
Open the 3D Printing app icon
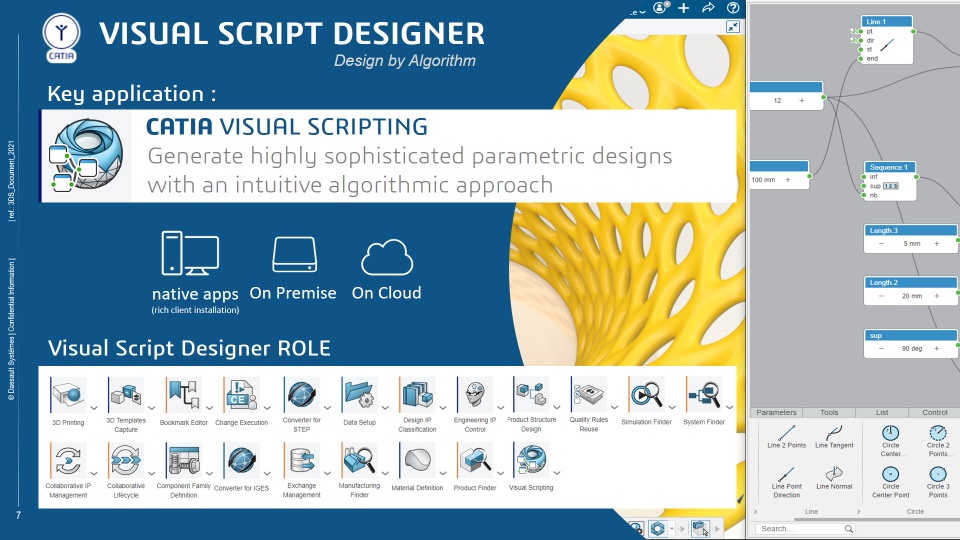(x=69, y=394)
